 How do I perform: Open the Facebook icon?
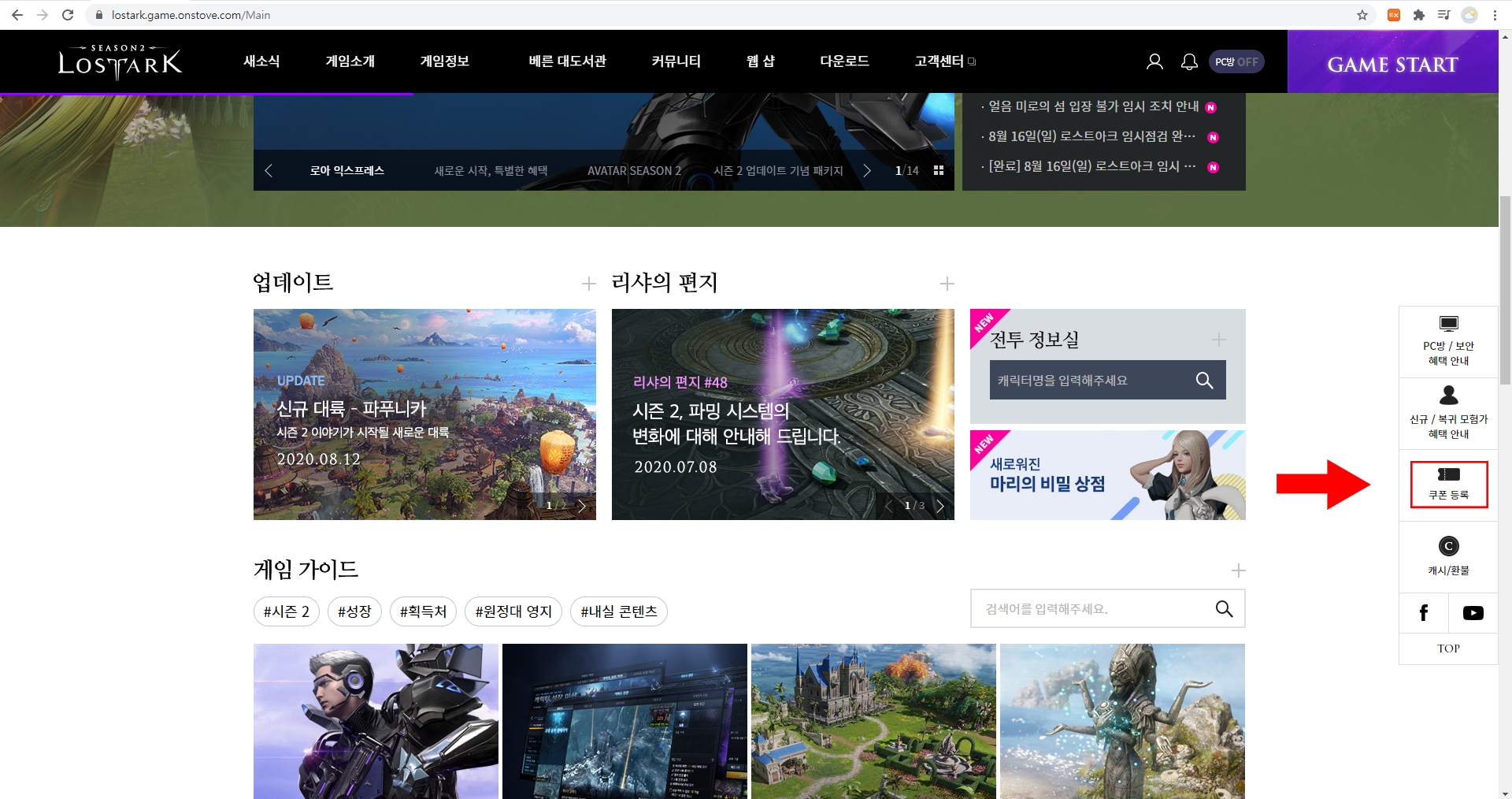click(x=1424, y=613)
